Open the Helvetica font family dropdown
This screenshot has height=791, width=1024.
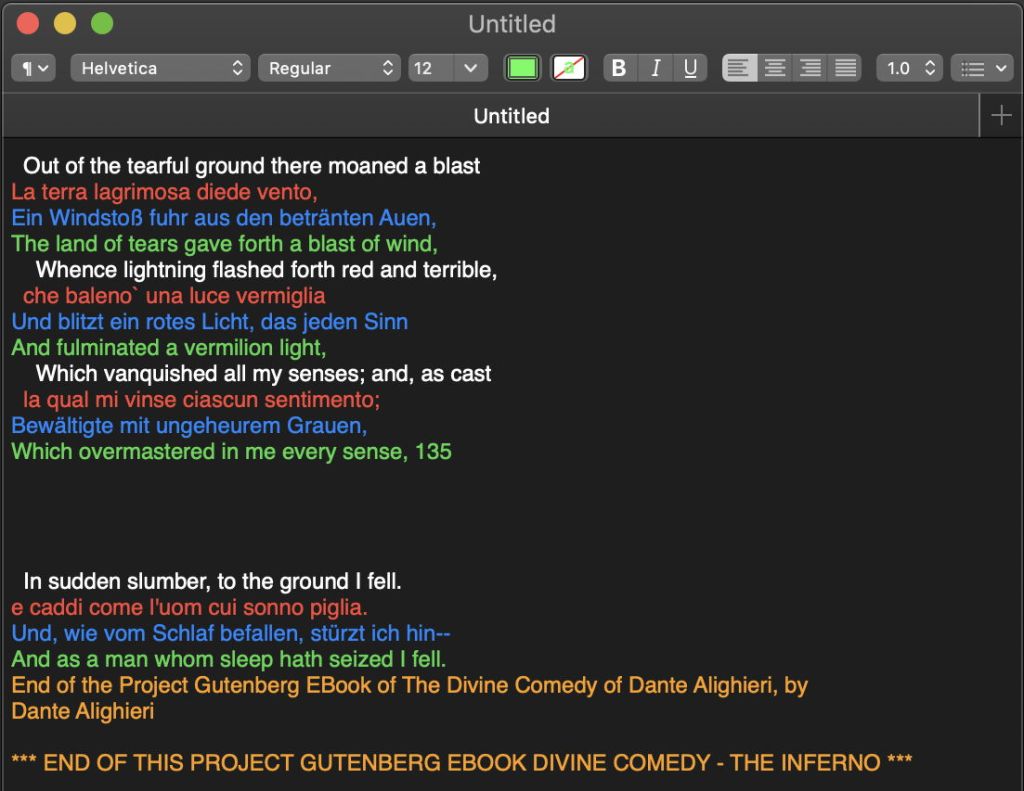160,68
